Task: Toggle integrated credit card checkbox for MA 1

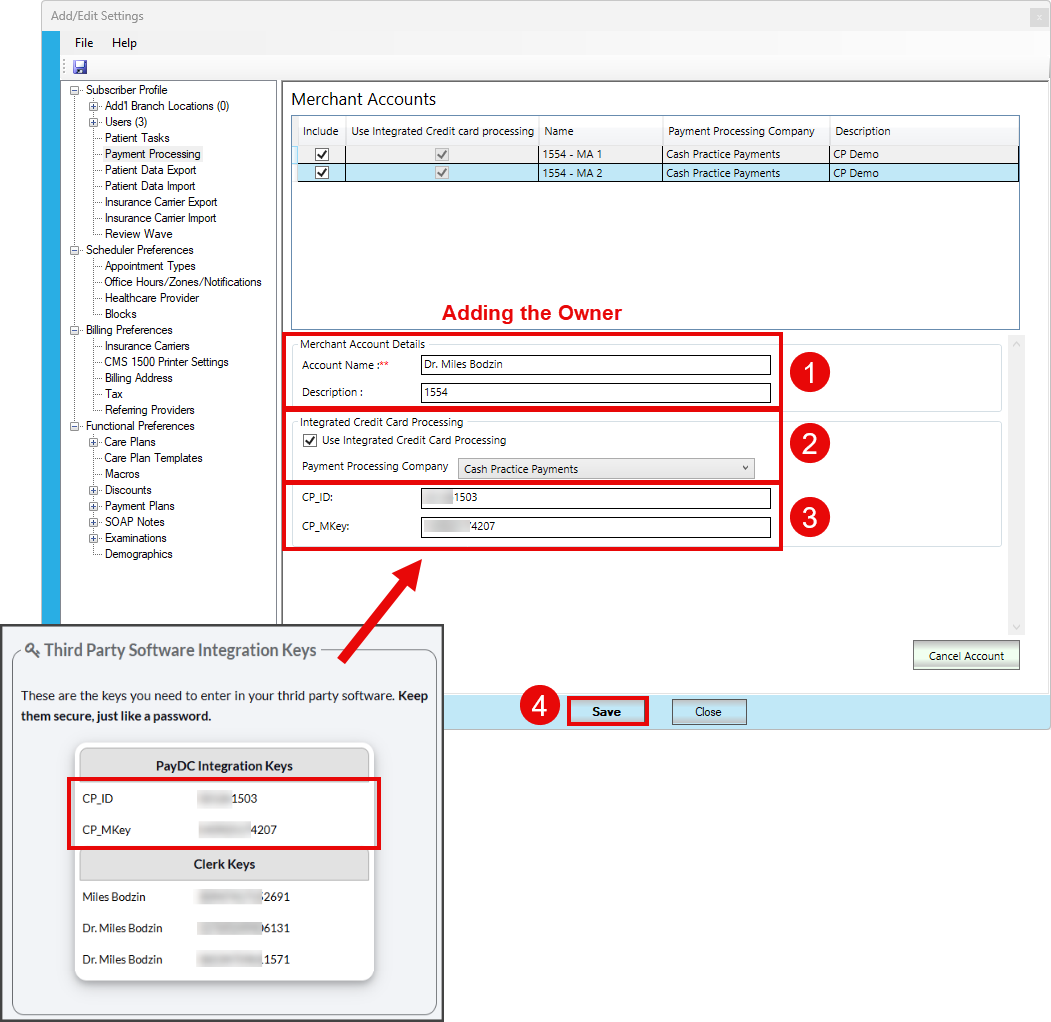Action: click(442, 154)
